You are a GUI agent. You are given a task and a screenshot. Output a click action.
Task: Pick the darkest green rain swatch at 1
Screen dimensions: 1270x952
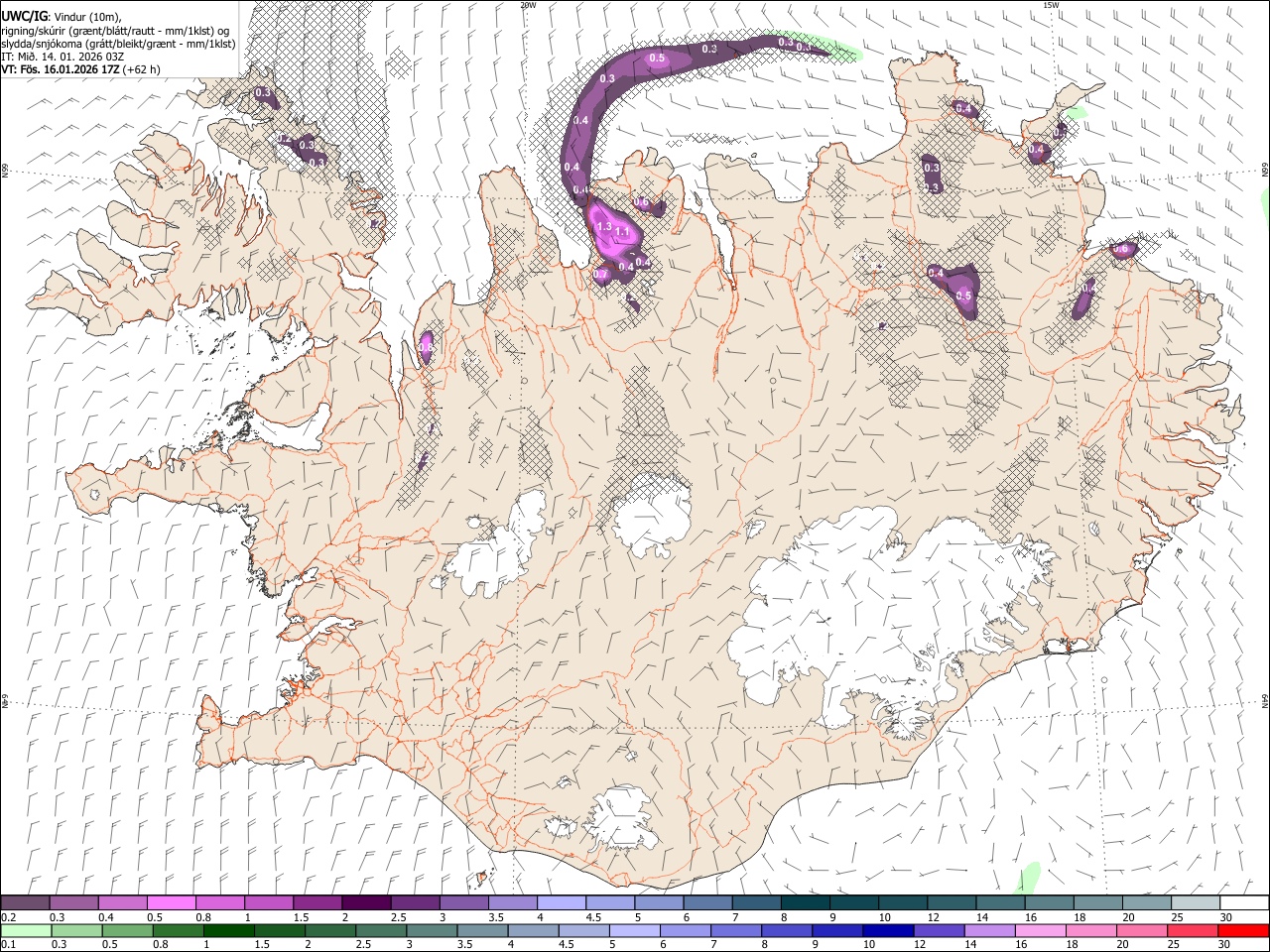228,930
